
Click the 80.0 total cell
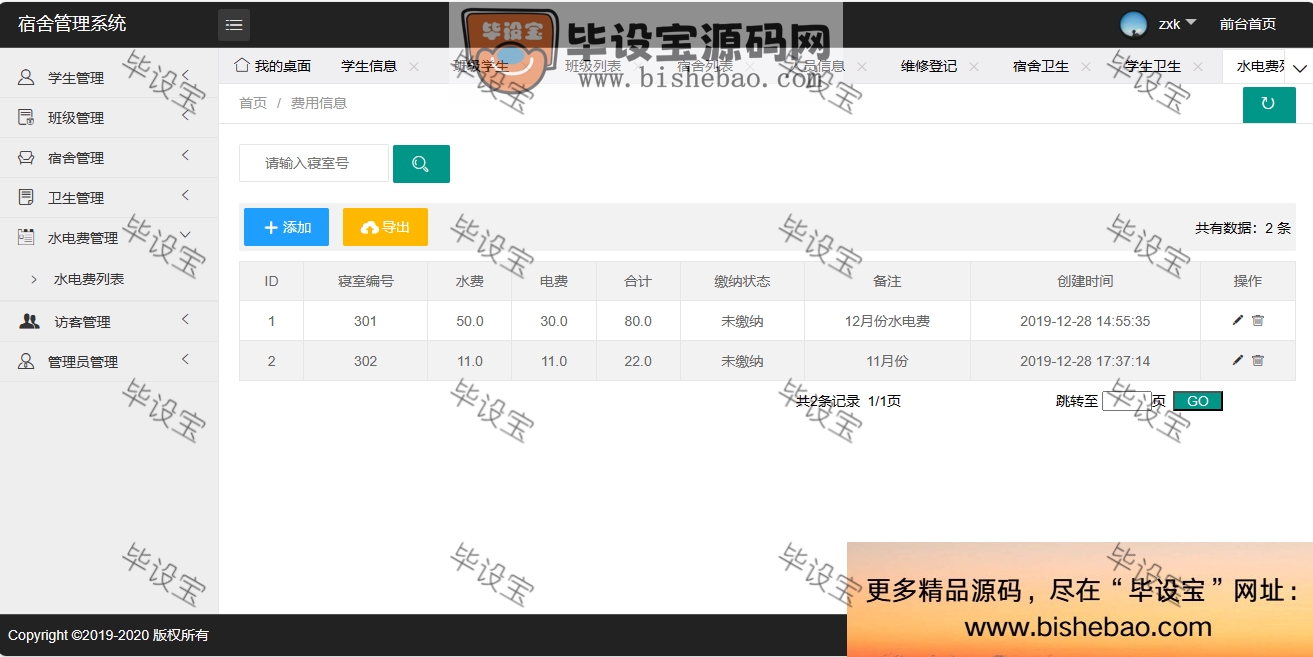point(638,321)
